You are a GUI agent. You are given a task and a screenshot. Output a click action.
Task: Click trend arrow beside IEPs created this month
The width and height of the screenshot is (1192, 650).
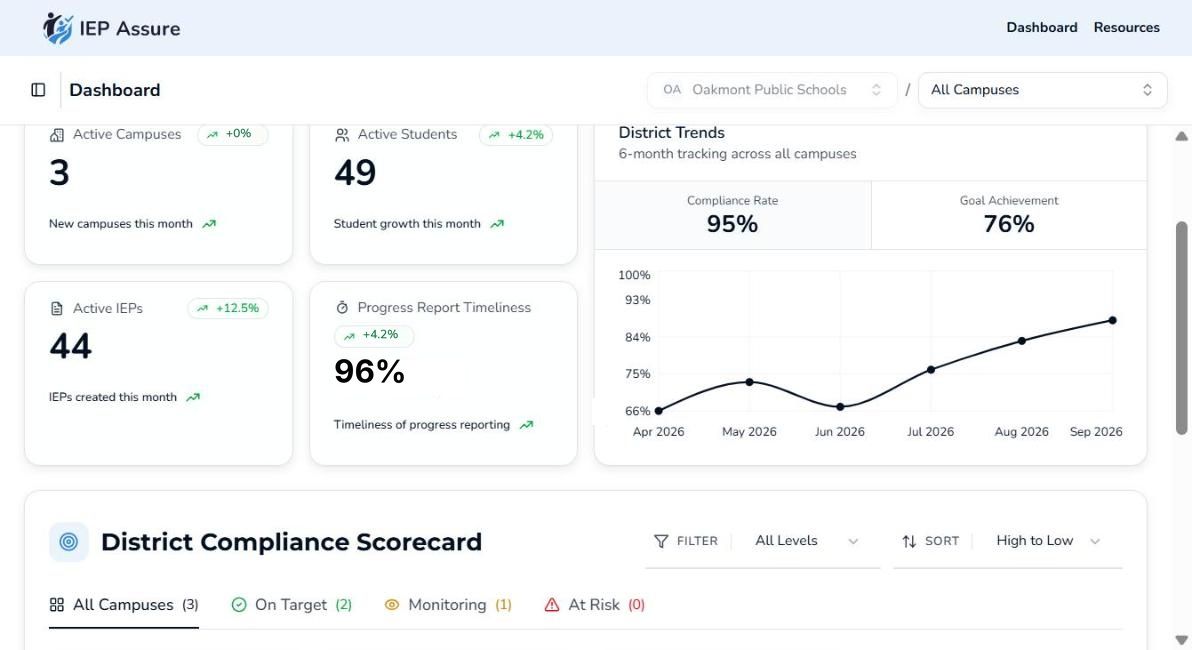pos(193,397)
